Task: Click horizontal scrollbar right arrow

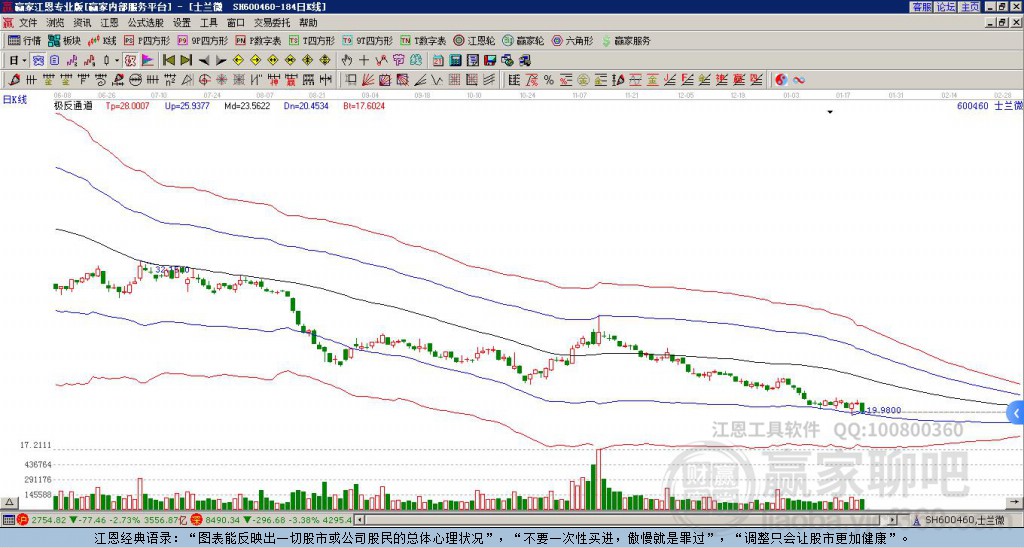Action: point(892,520)
